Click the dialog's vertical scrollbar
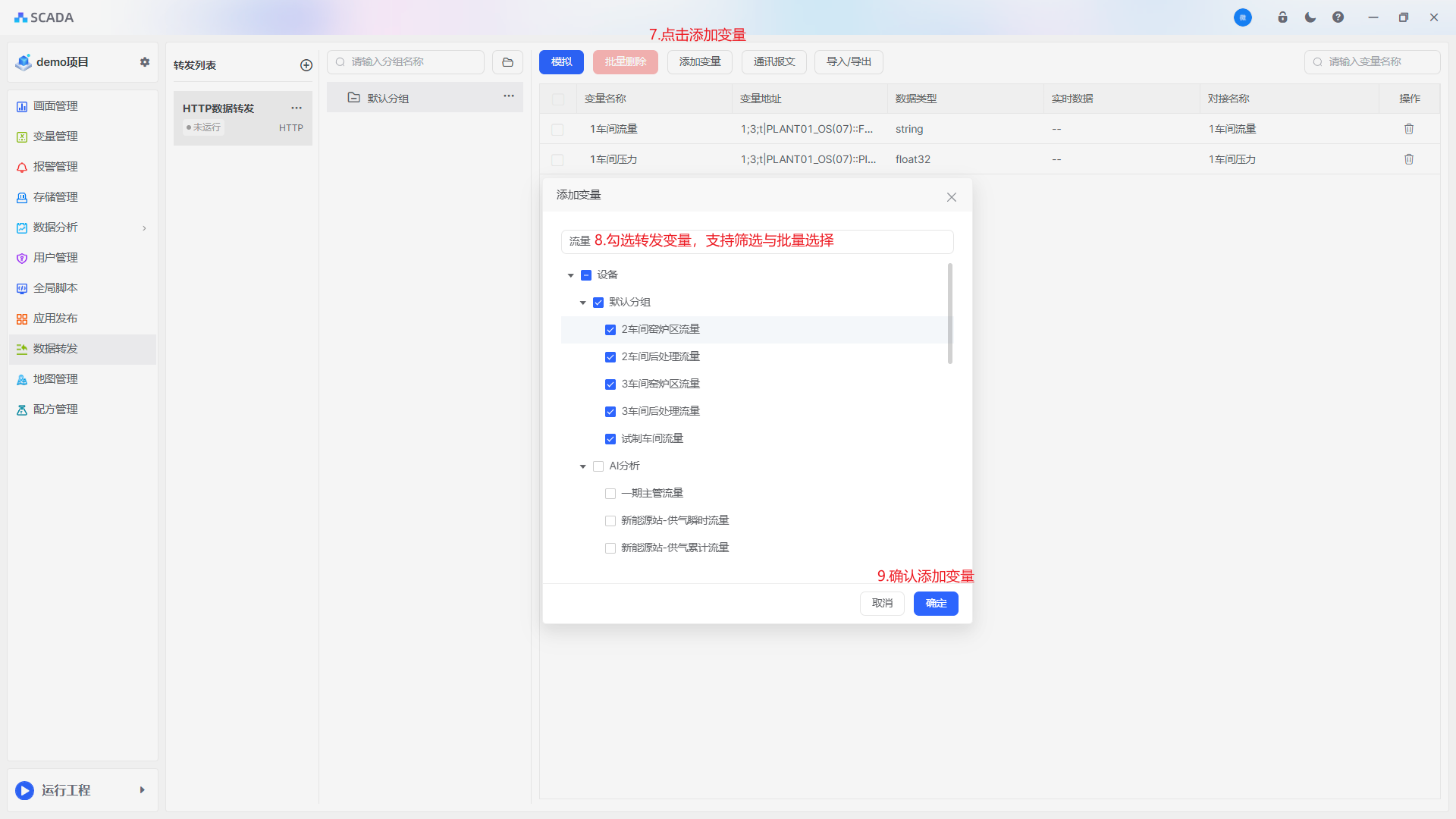The image size is (1456, 819). pyautogui.click(x=949, y=314)
